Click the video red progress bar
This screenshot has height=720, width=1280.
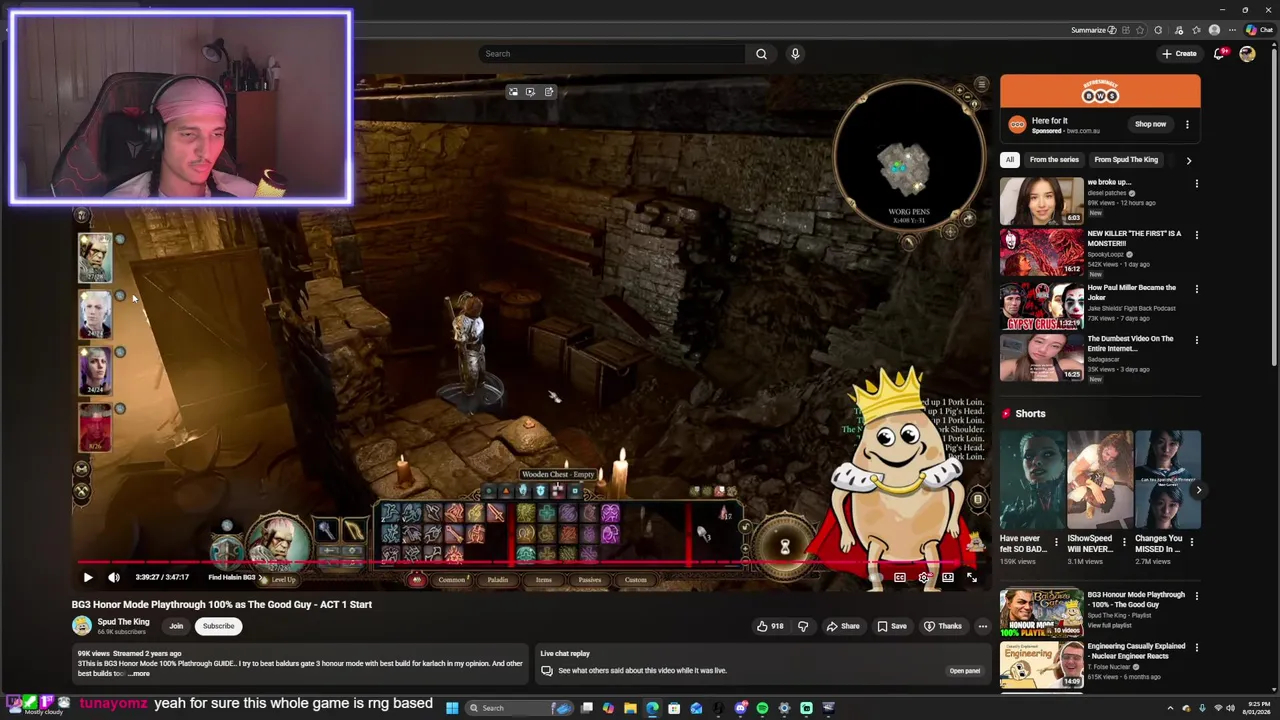tap(531, 563)
